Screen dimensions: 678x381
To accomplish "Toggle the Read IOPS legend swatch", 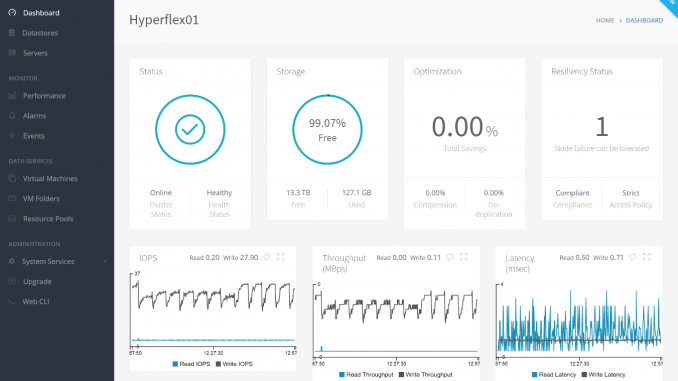I will click(175, 364).
